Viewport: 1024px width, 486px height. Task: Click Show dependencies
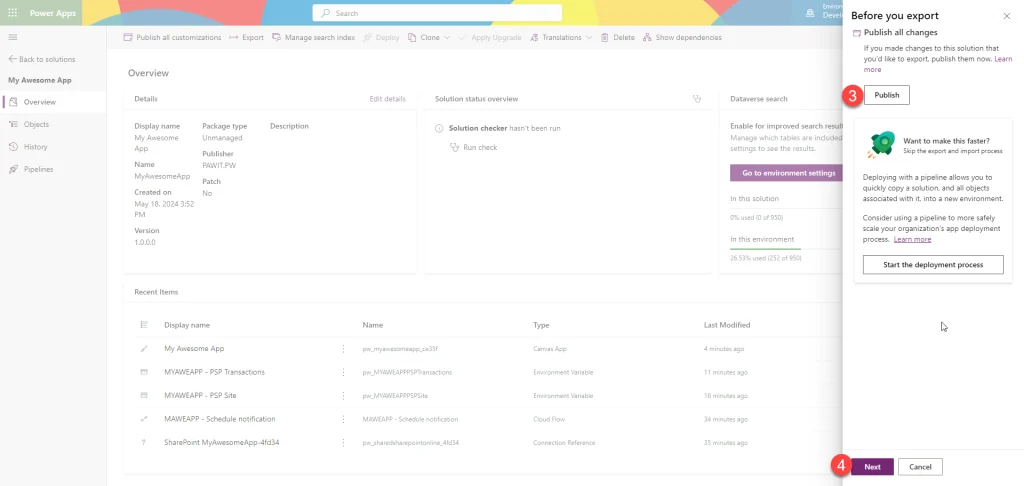[x=682, y=37]
